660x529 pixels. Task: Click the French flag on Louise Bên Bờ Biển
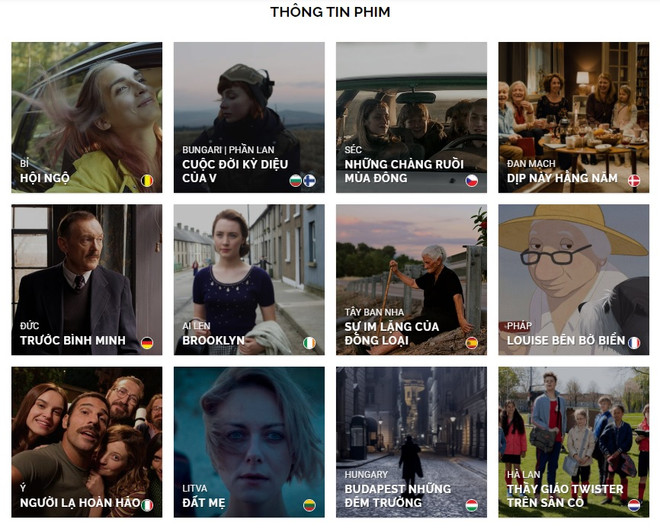(634, 343)
